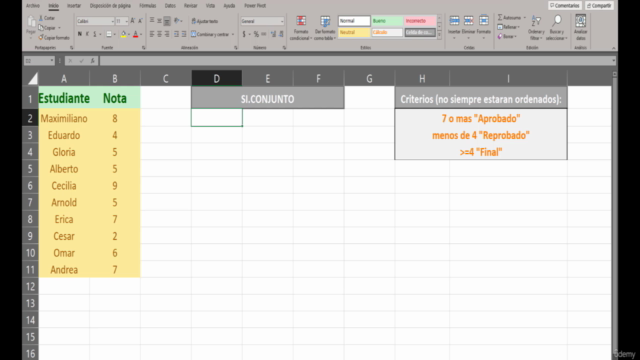Open the Name Box dropdown arrow
The height and width of the screenshot is (360, 640).
[x=52, y=61]
